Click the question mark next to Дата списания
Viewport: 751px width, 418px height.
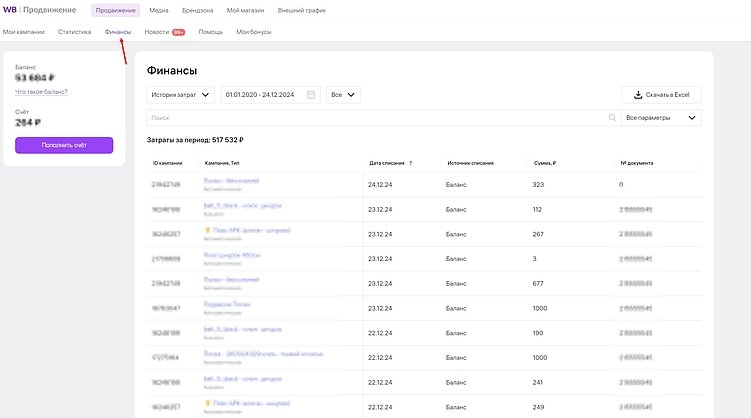click(410, 163)
